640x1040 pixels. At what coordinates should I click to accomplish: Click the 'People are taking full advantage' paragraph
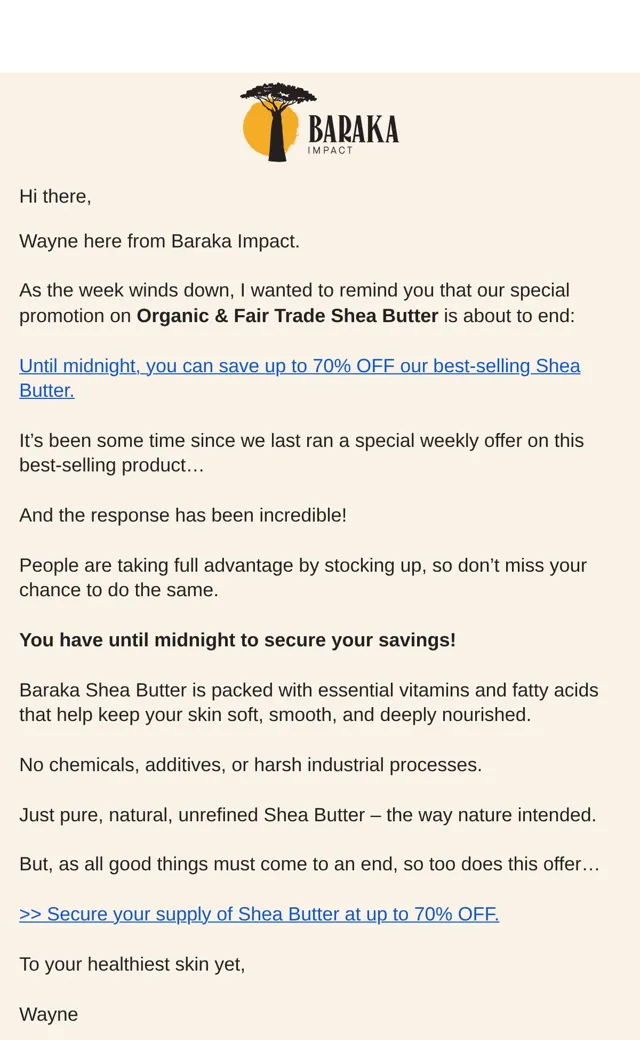click(x=303, y=578)
